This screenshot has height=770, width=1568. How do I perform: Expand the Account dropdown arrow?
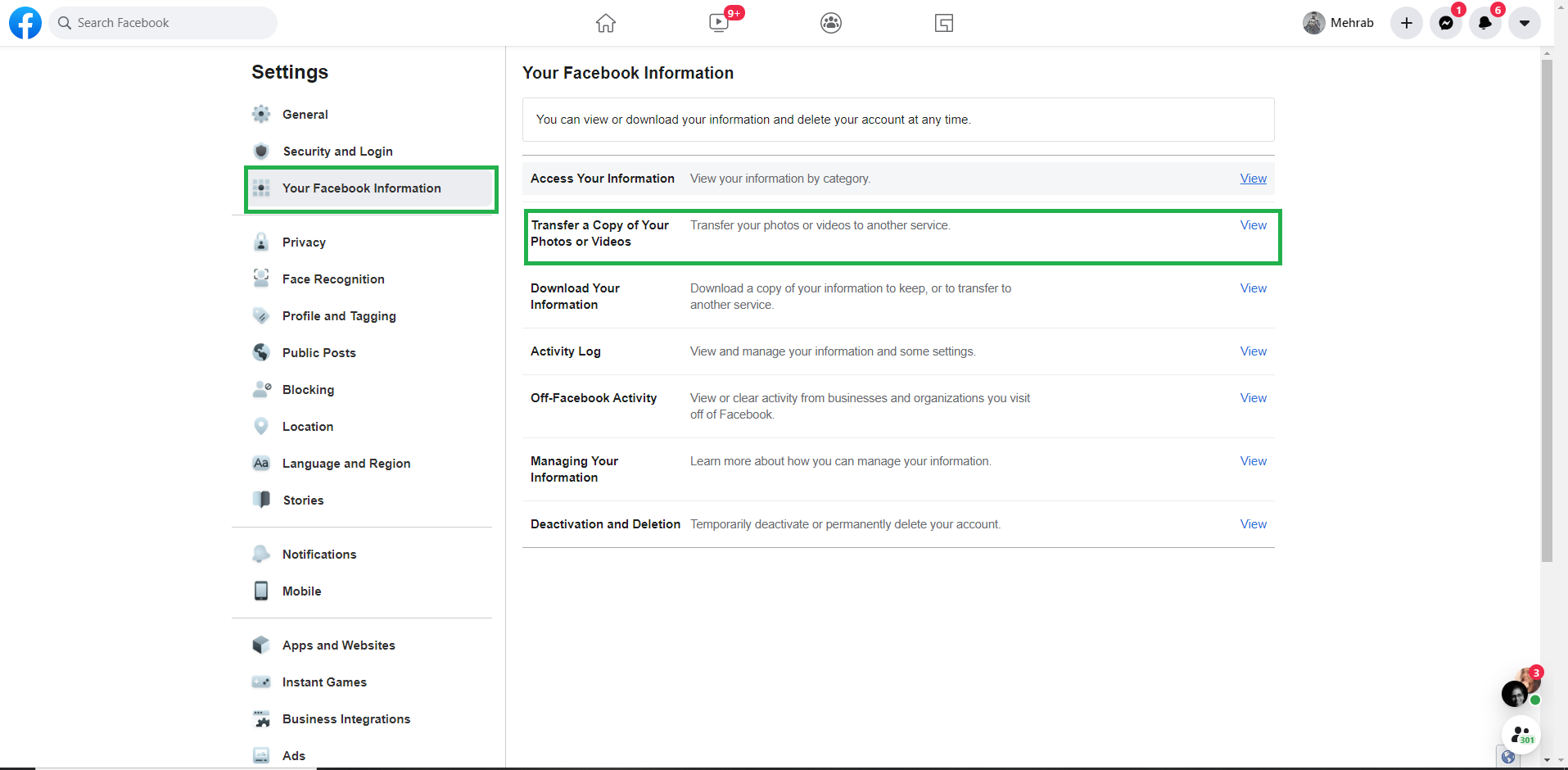tap(1525, 23)
